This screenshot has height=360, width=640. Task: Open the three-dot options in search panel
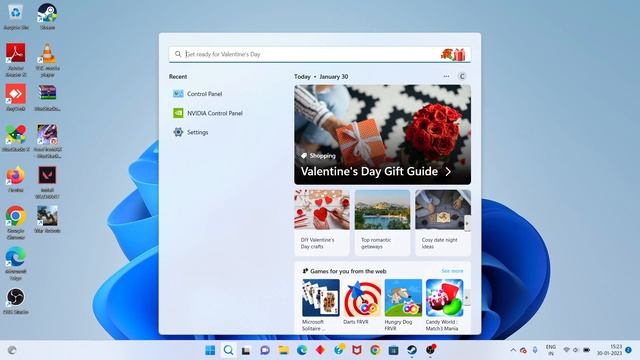(x=446, y=76)
